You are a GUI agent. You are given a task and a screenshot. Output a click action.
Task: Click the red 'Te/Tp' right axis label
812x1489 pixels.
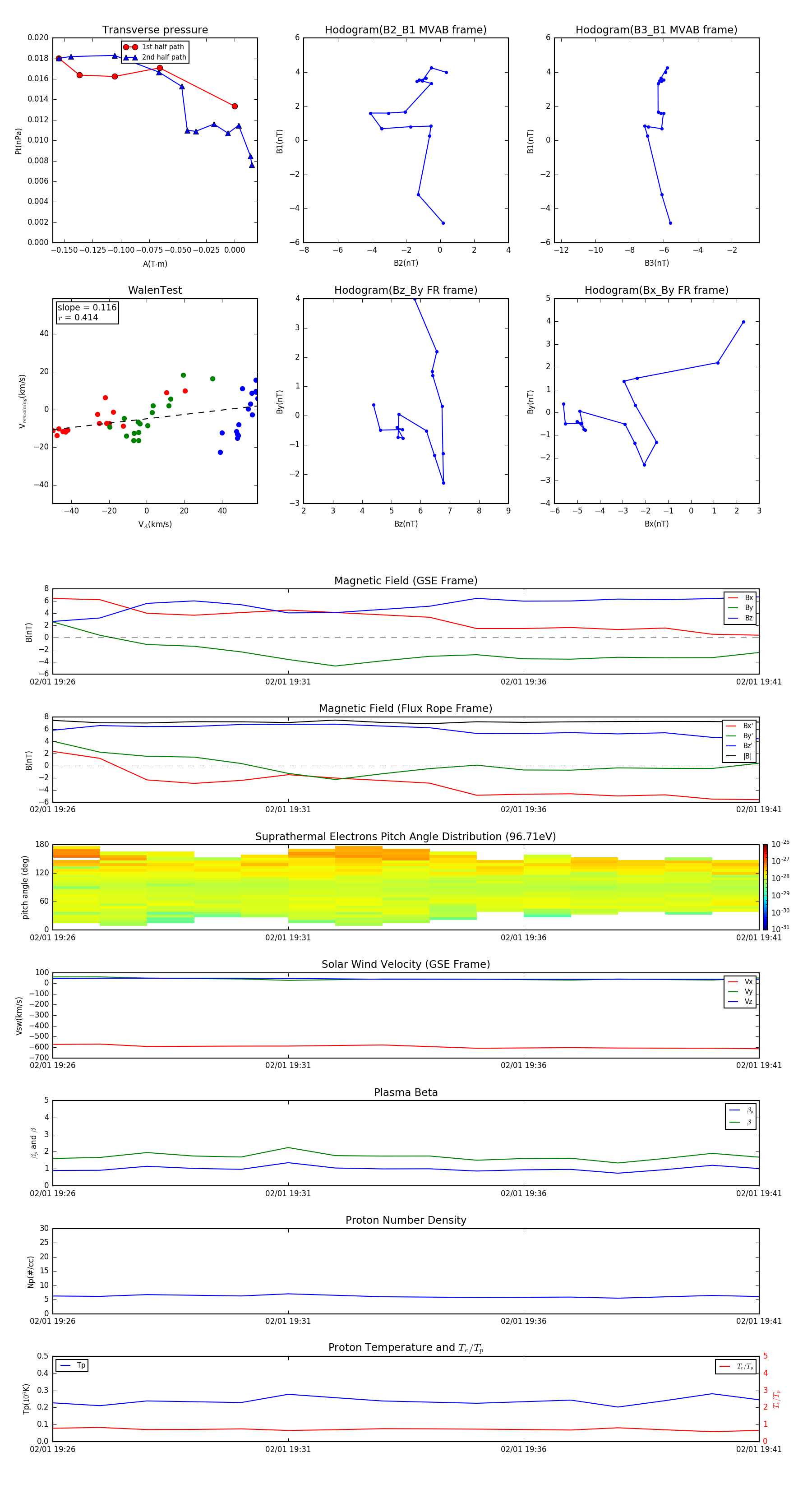[x=776, y=1399]
